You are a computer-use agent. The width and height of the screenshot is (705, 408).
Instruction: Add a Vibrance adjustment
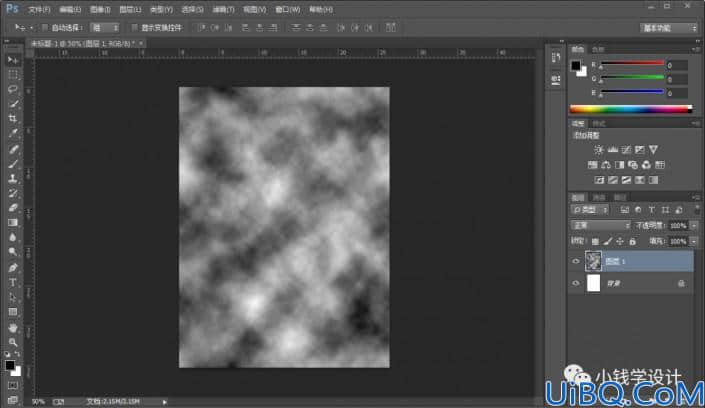(653, 150)
